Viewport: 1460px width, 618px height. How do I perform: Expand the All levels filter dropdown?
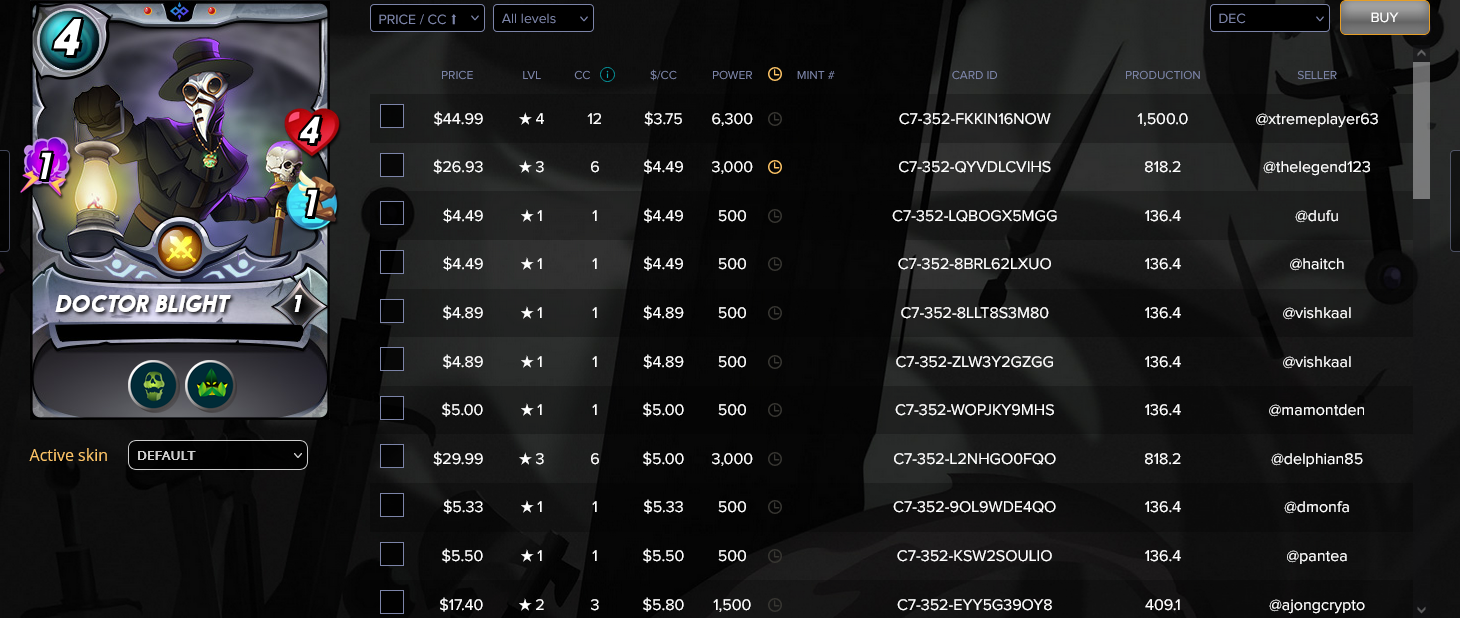(543, 18)
